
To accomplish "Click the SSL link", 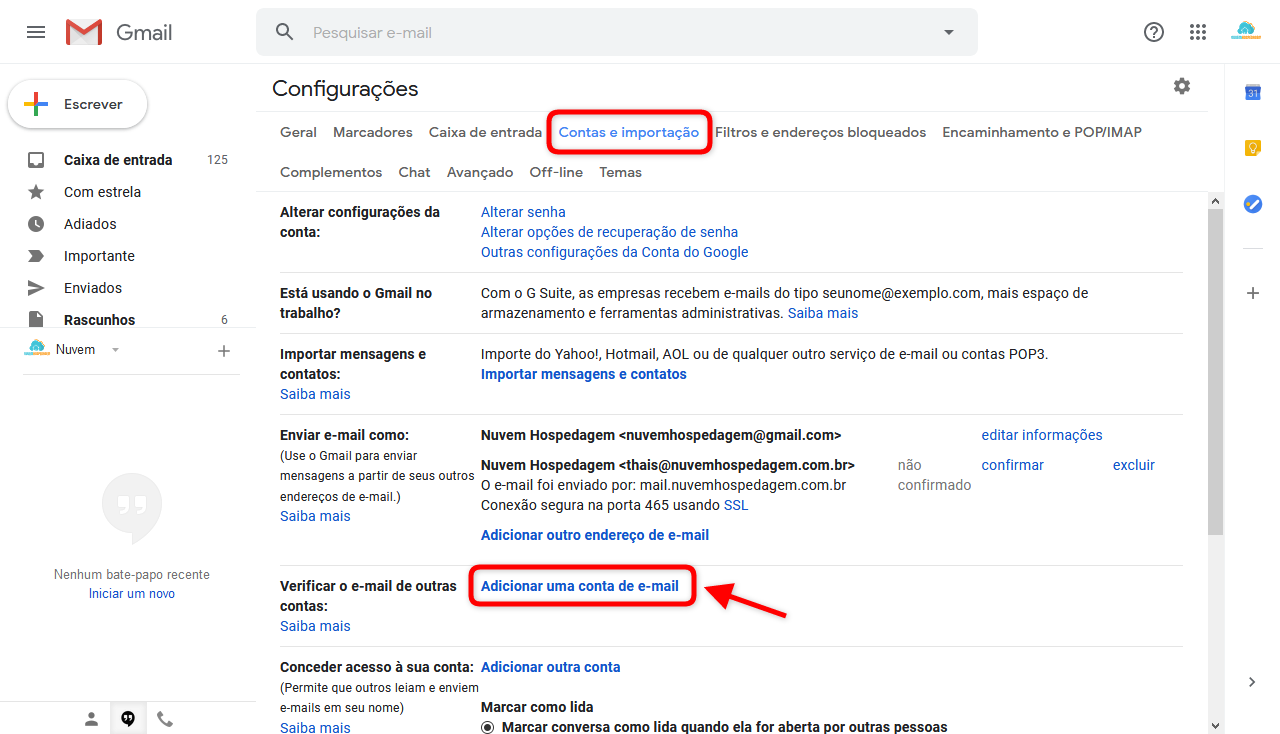I will [x=736, y=505].
